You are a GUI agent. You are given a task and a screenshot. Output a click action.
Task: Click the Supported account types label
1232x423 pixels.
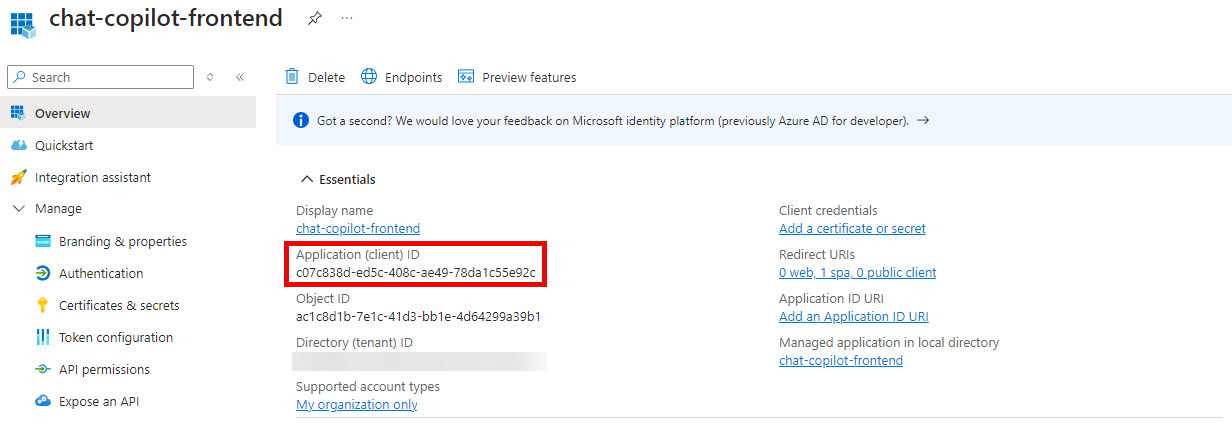[x=368, y=386]
